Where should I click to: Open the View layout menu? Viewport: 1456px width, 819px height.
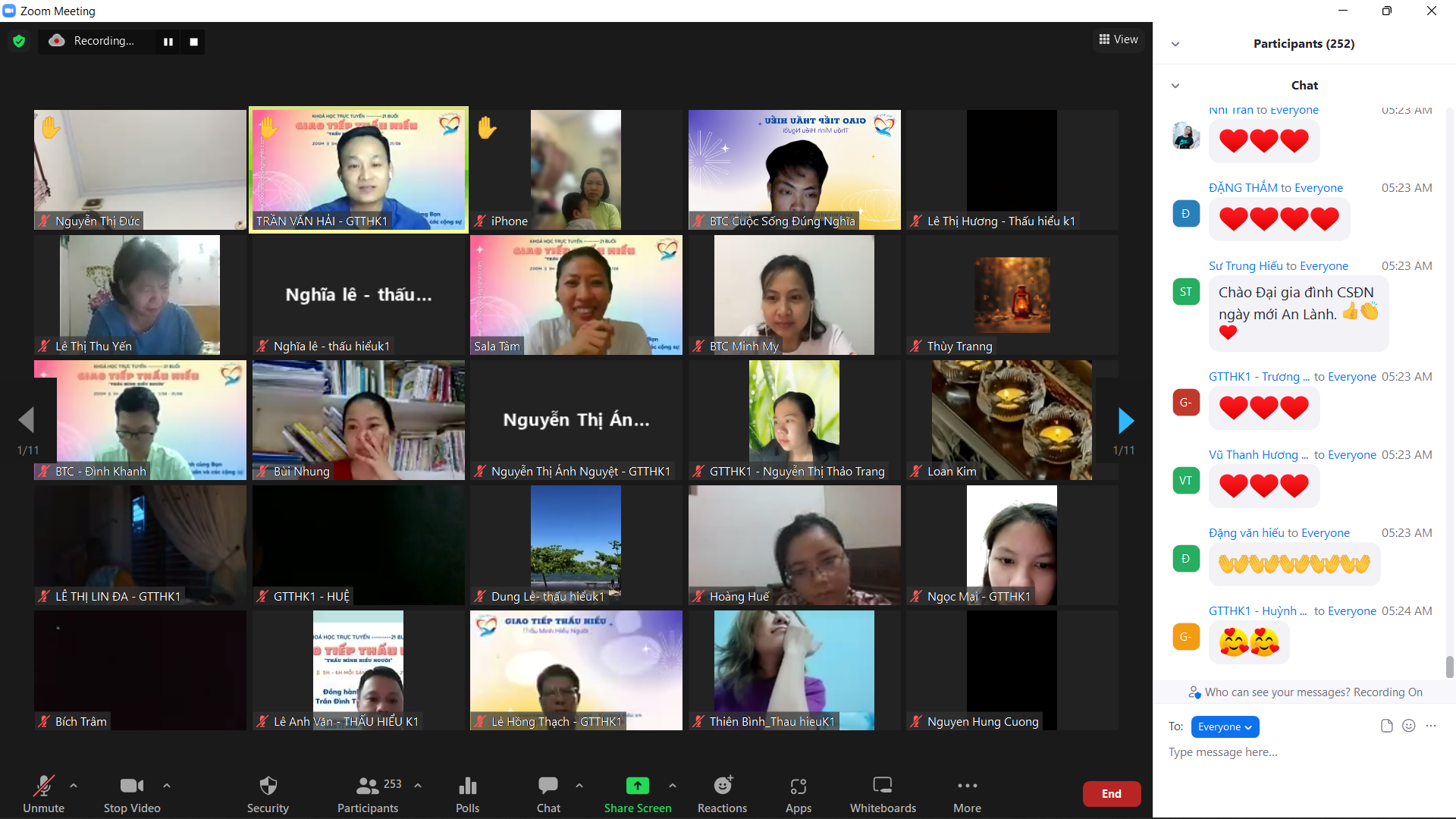[1119, 39]
